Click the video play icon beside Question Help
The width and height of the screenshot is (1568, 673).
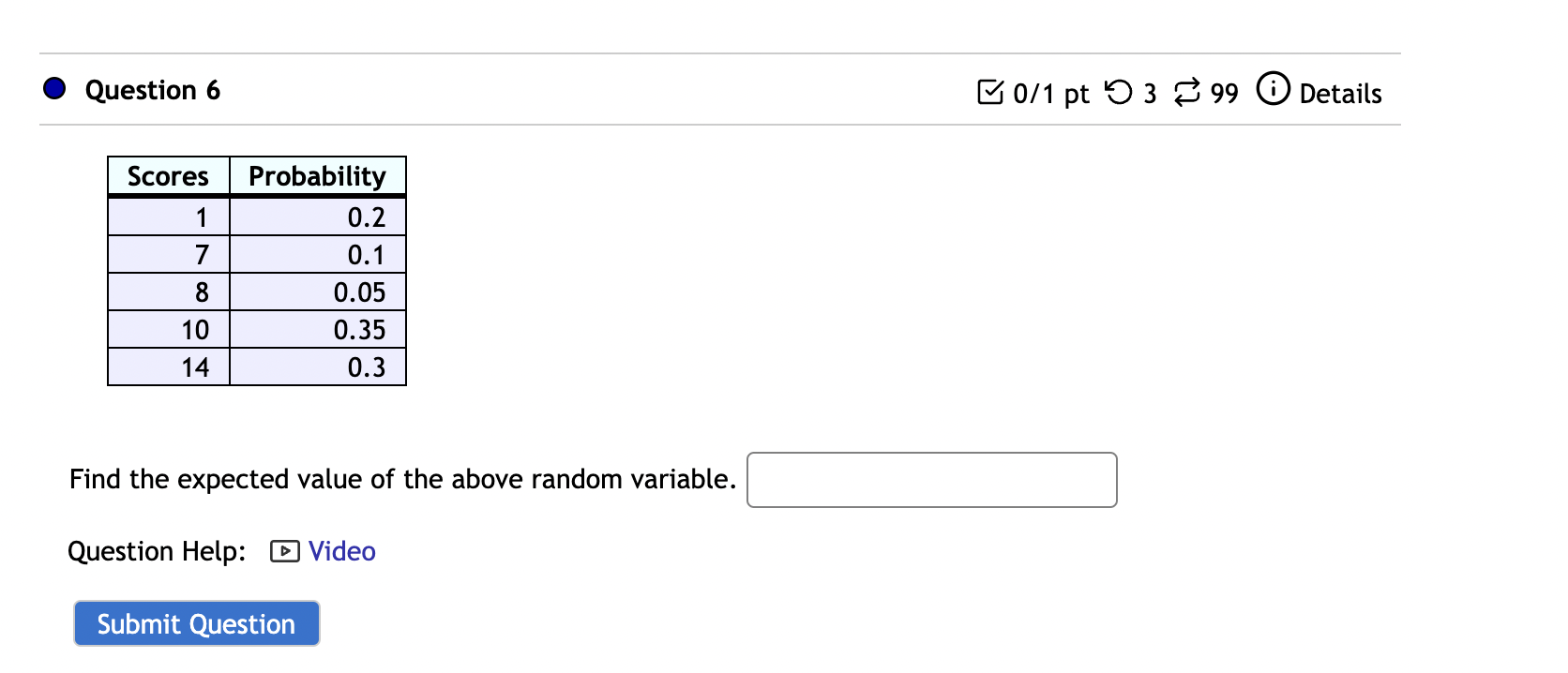283,551
